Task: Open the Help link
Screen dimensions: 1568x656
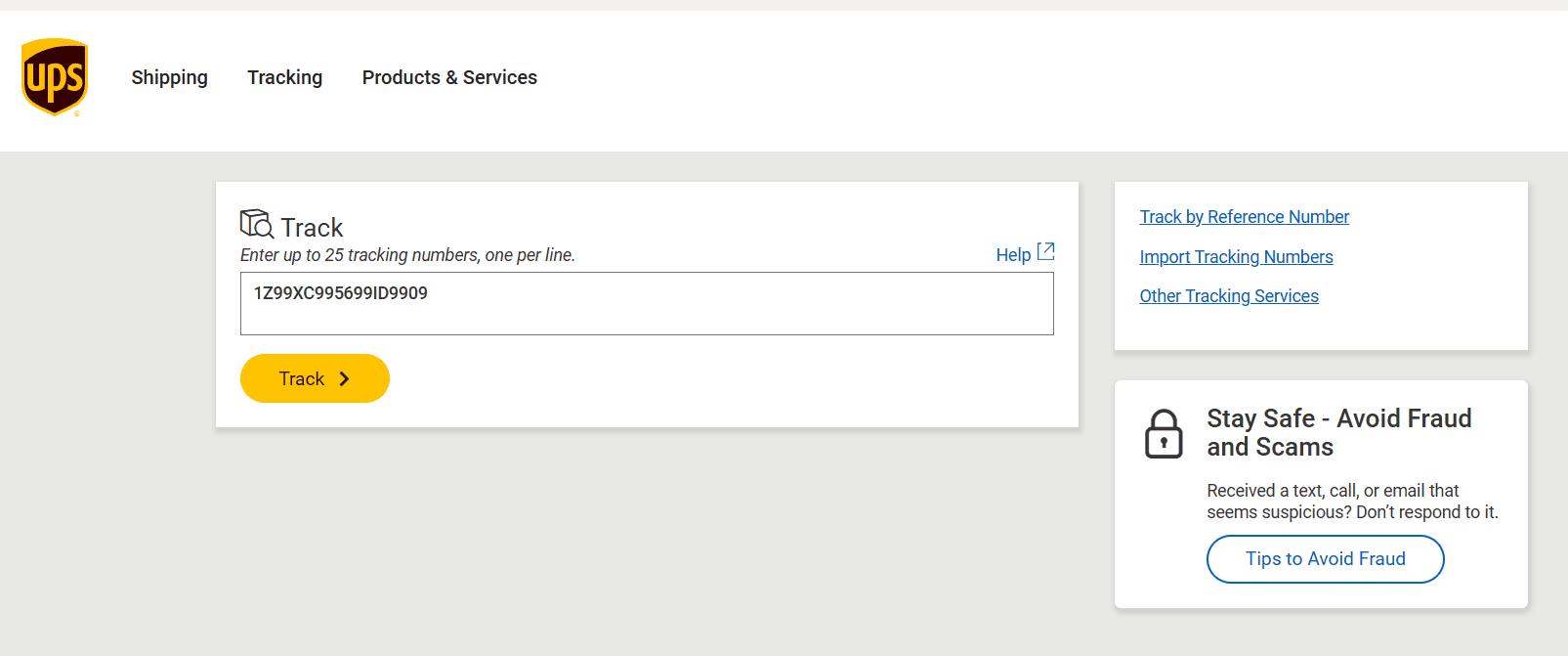Action: tap(1013, 255)
